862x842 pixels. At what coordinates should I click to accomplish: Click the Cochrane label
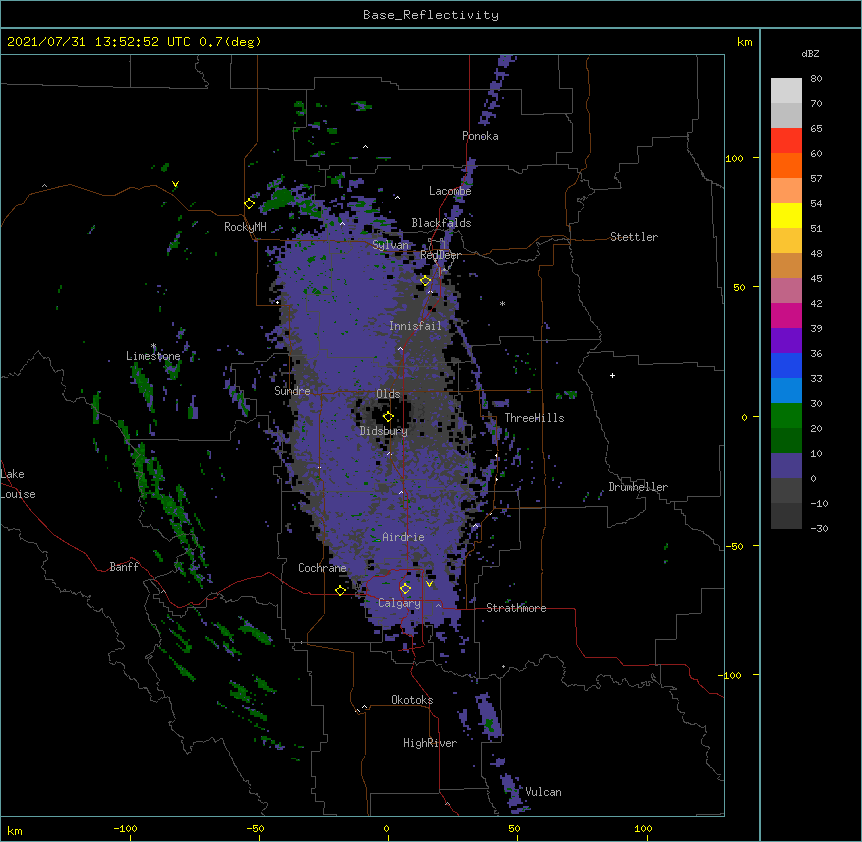[x=322, y=568]
